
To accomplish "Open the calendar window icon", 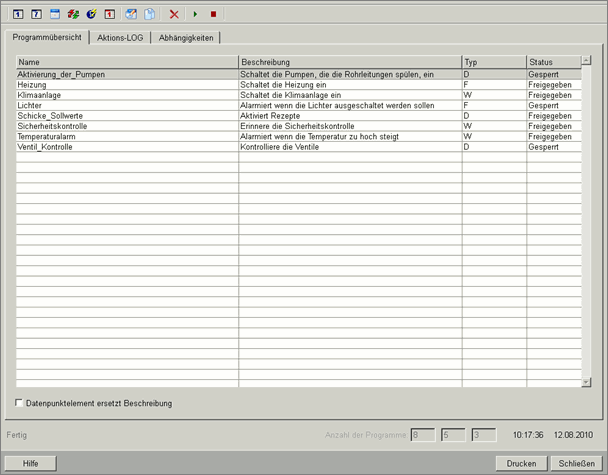I will coord(55,15).
